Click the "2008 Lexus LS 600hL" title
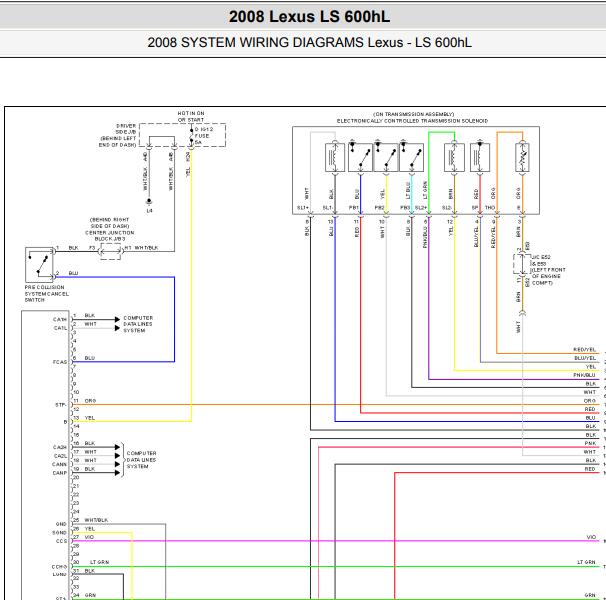 pos(309,17)
